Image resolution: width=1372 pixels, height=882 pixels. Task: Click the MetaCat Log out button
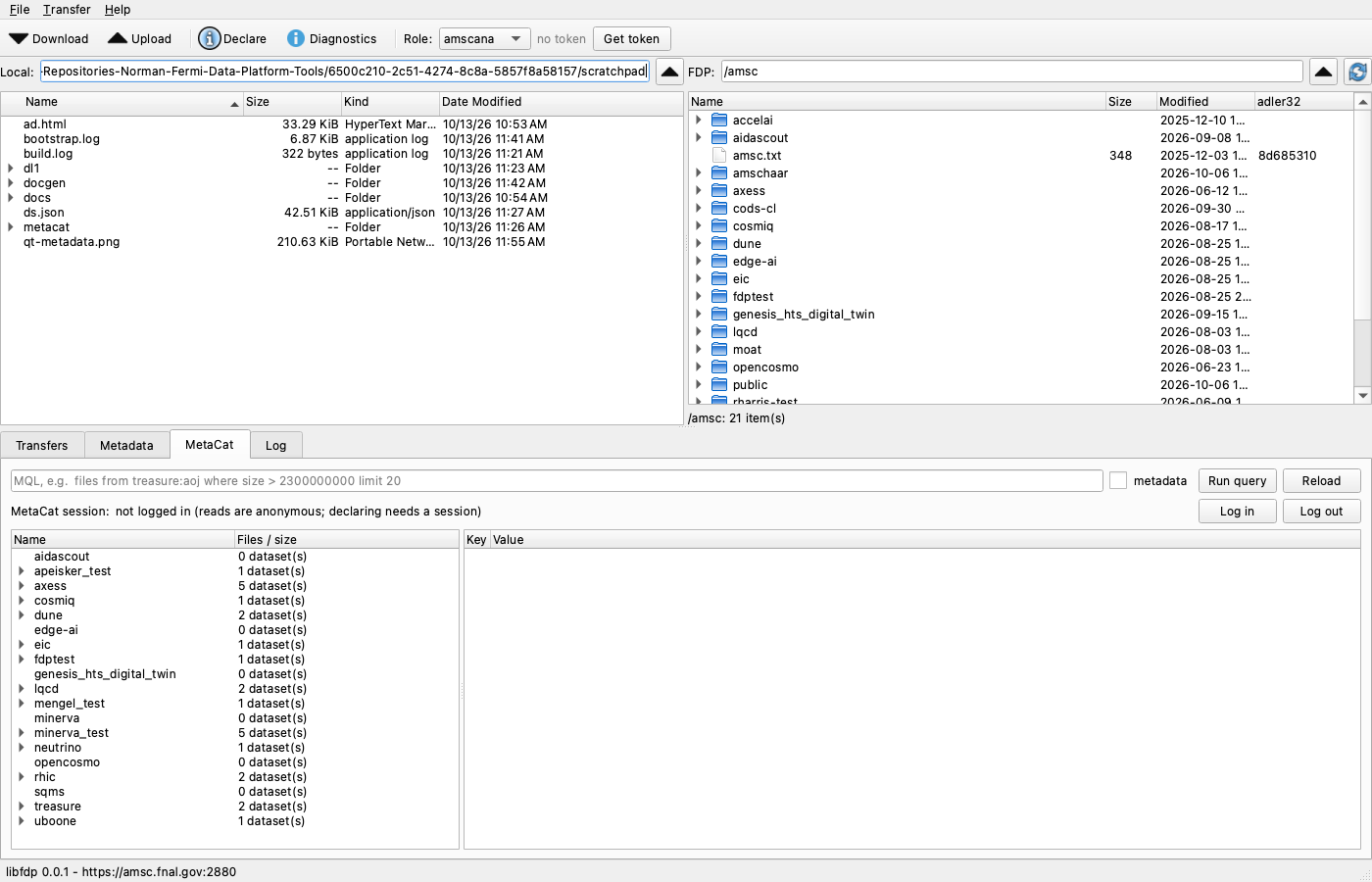pos(1321,512)
